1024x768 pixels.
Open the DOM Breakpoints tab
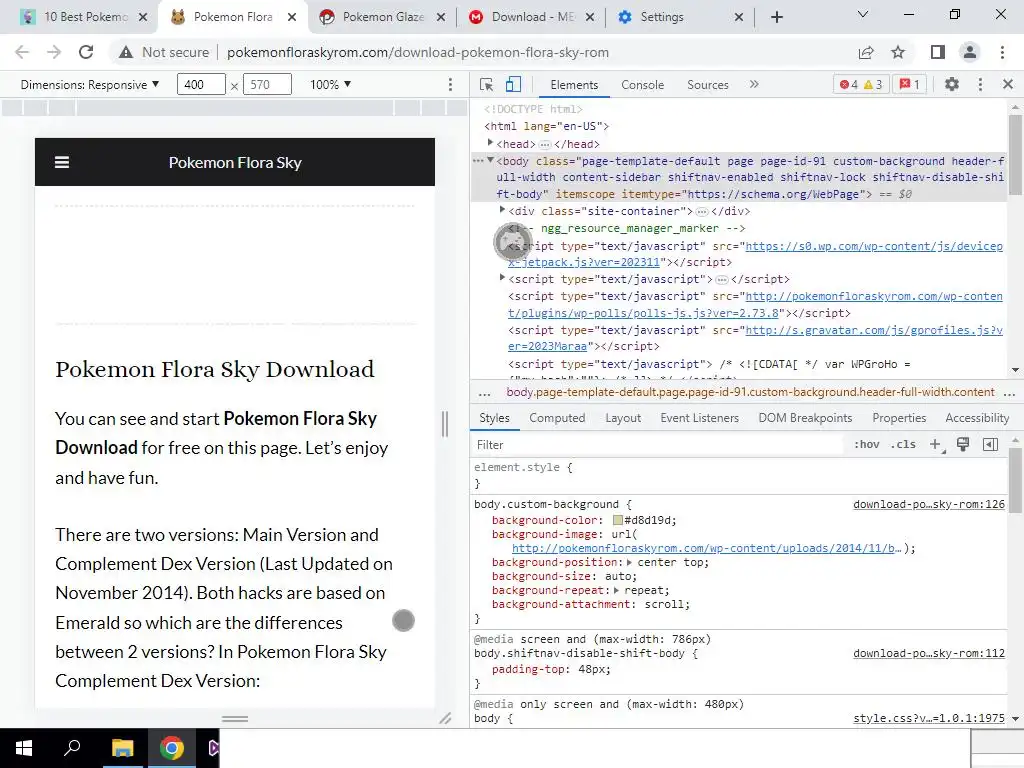click(805, 418)
